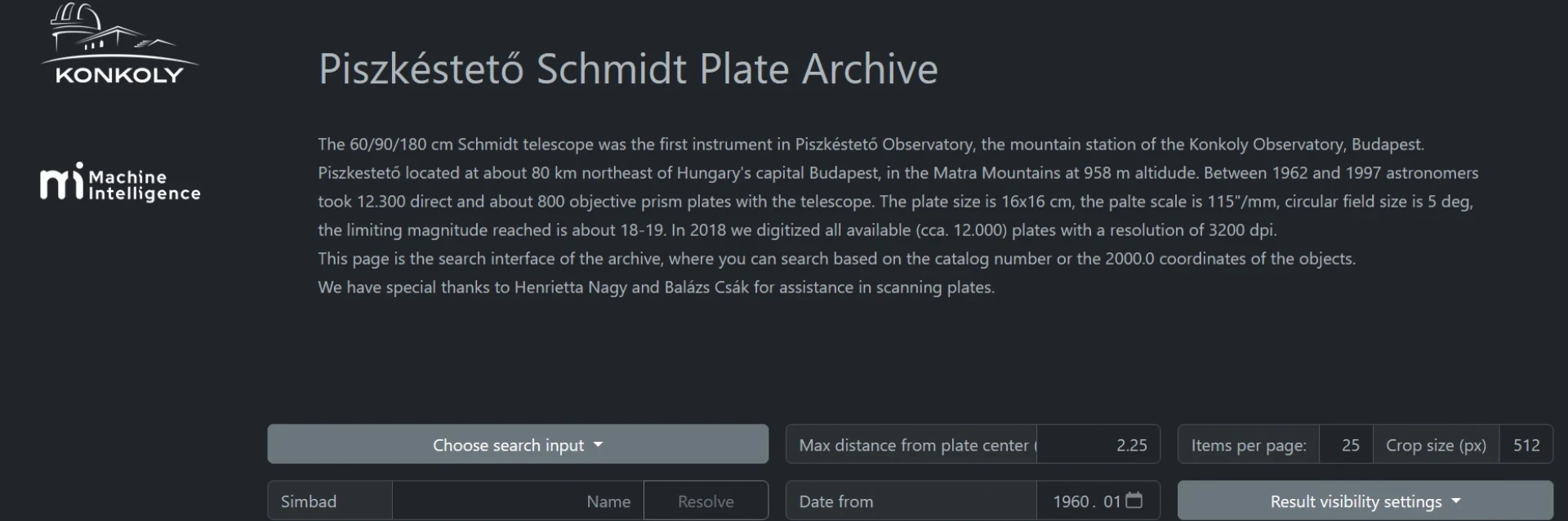Click the paragraph mentioning Henrietta Nagy

(x=656, y=287)
